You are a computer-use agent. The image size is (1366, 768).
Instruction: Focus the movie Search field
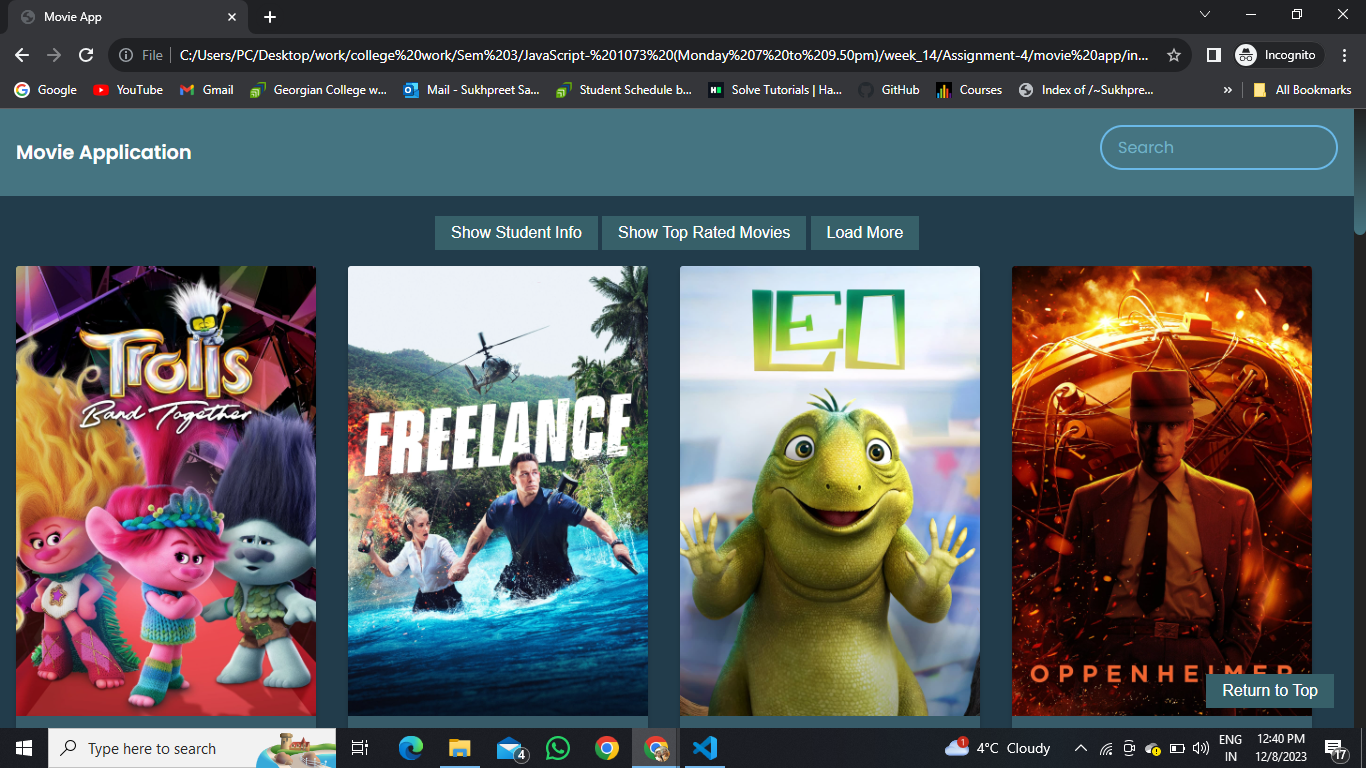(x=1219, y=147)
